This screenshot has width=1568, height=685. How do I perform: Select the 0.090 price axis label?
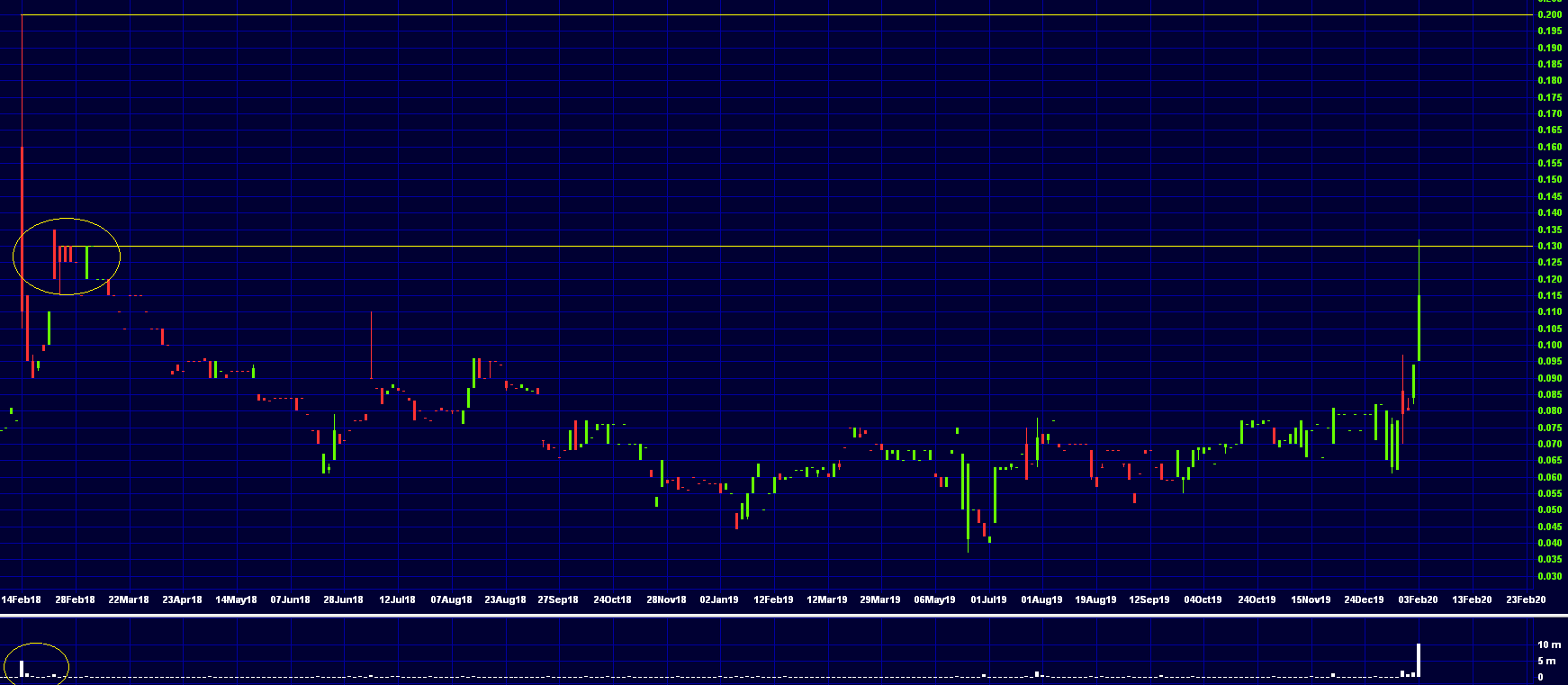(1550, 378)
